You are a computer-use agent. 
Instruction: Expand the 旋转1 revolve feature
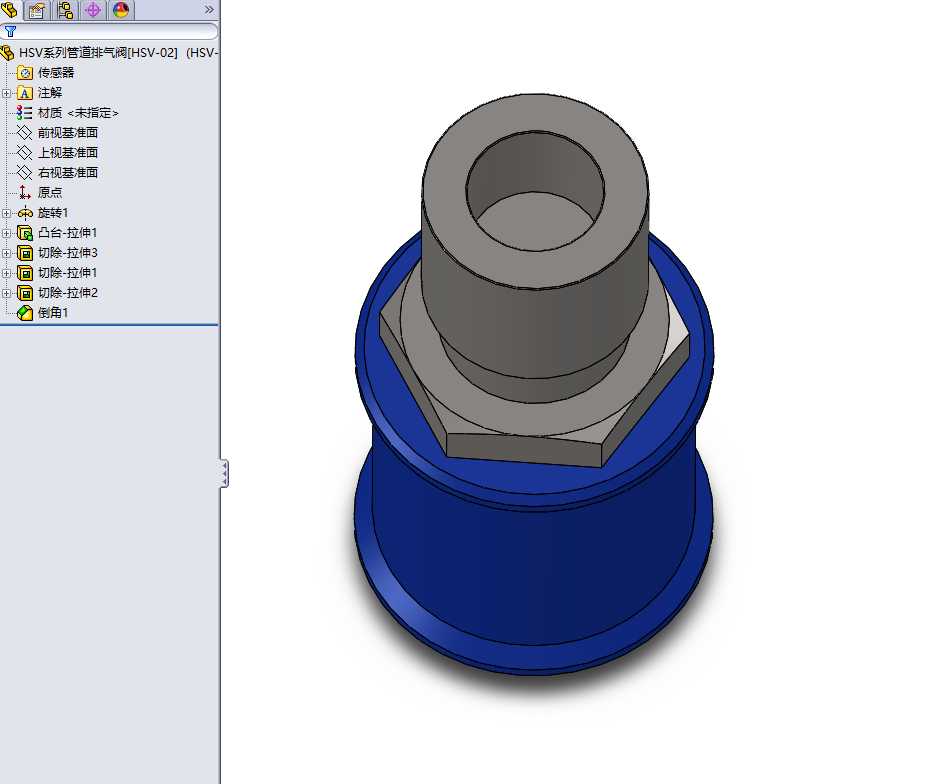pos(7,213)
